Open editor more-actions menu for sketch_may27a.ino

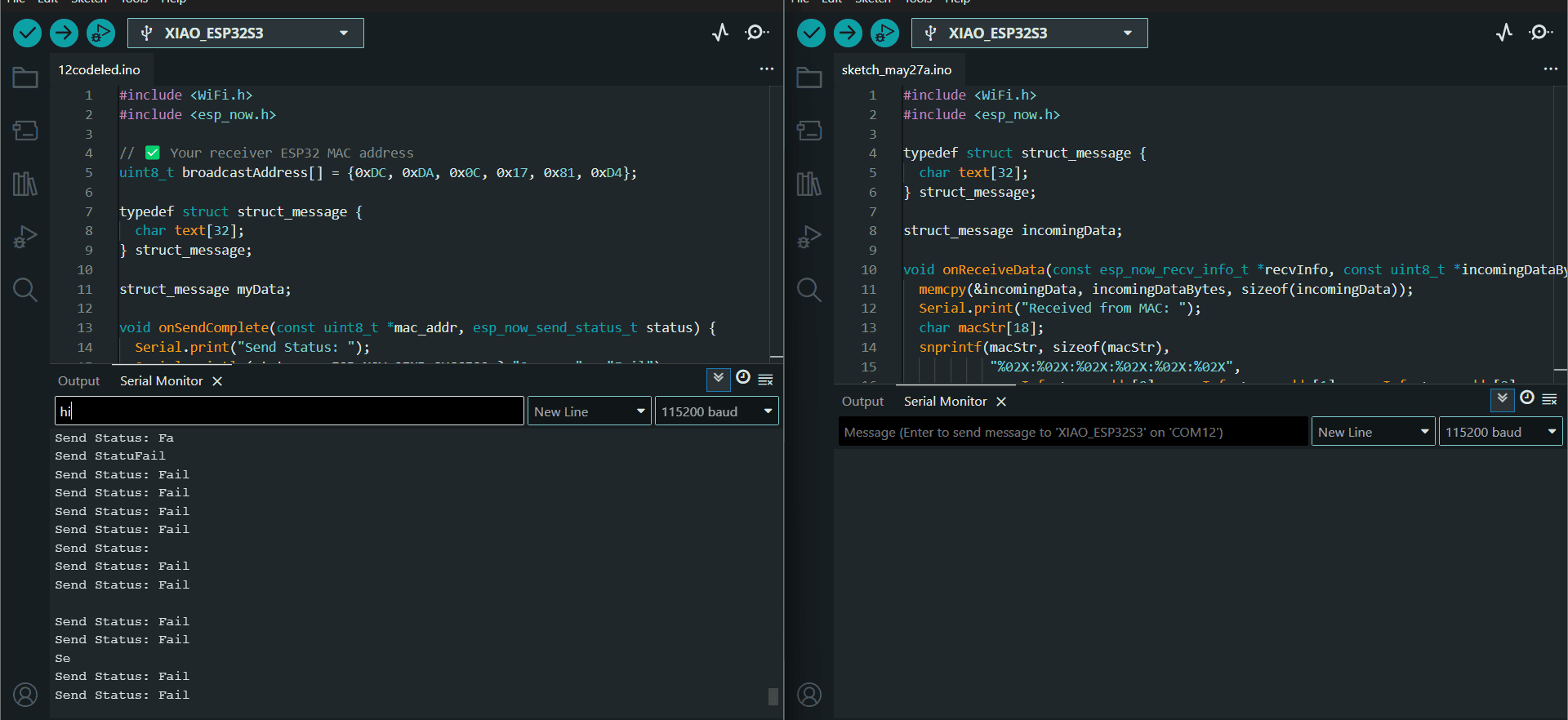1550,69
